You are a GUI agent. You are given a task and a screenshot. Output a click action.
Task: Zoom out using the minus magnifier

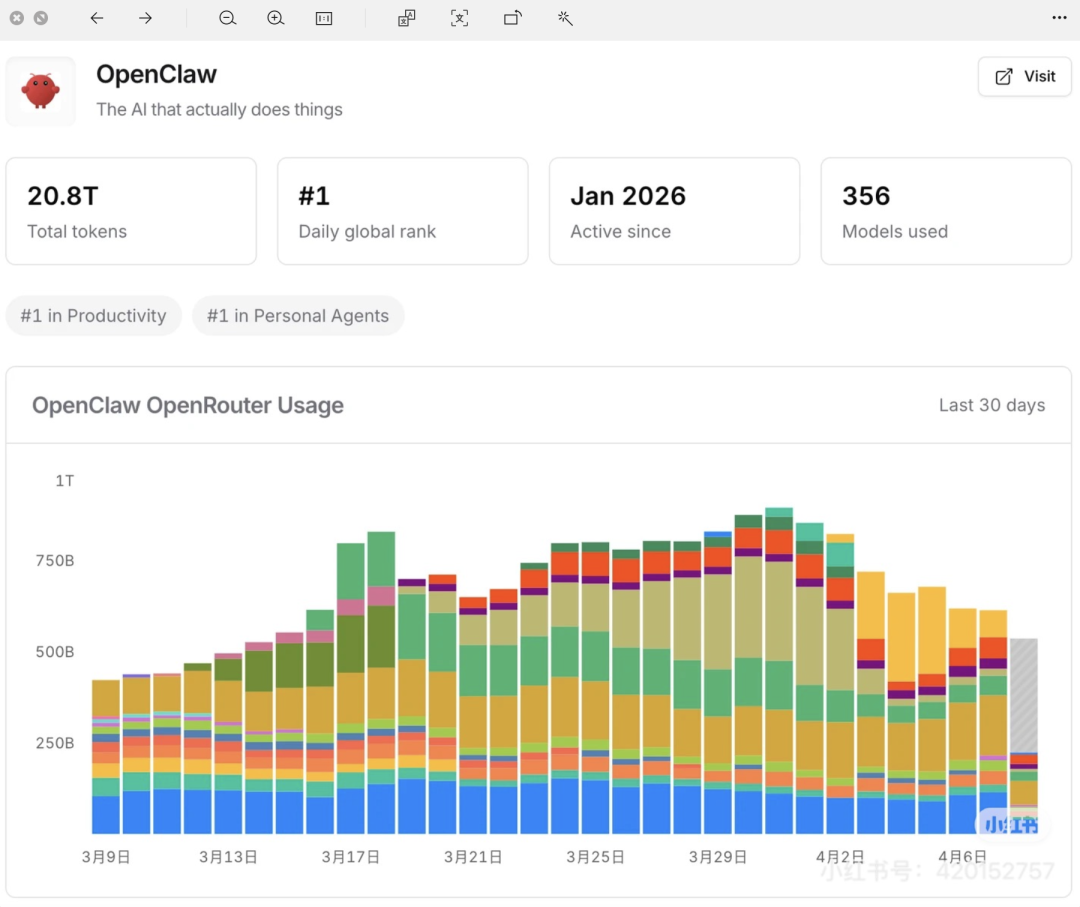[x=228, y=18]
